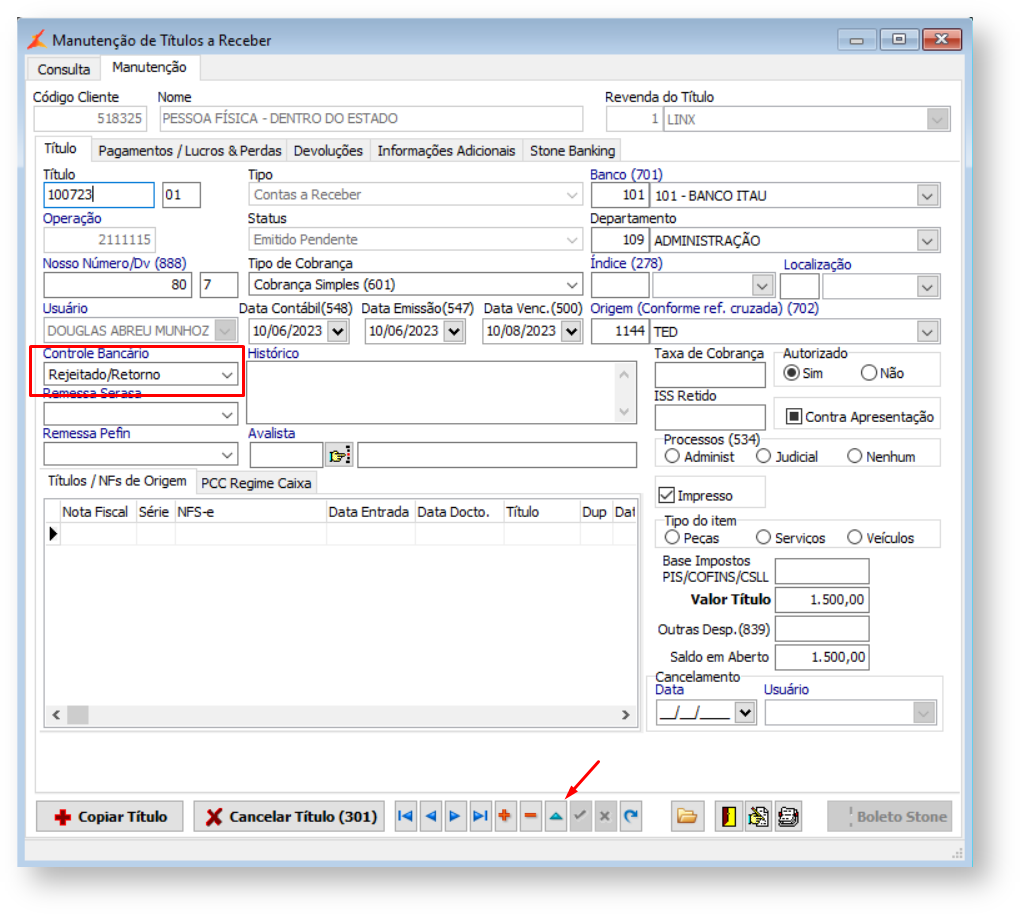The width and height of the screenshot is (1021, 915).
Task: Click in Histórico text area
Action: pyautogui.click(x=430, y=393)
